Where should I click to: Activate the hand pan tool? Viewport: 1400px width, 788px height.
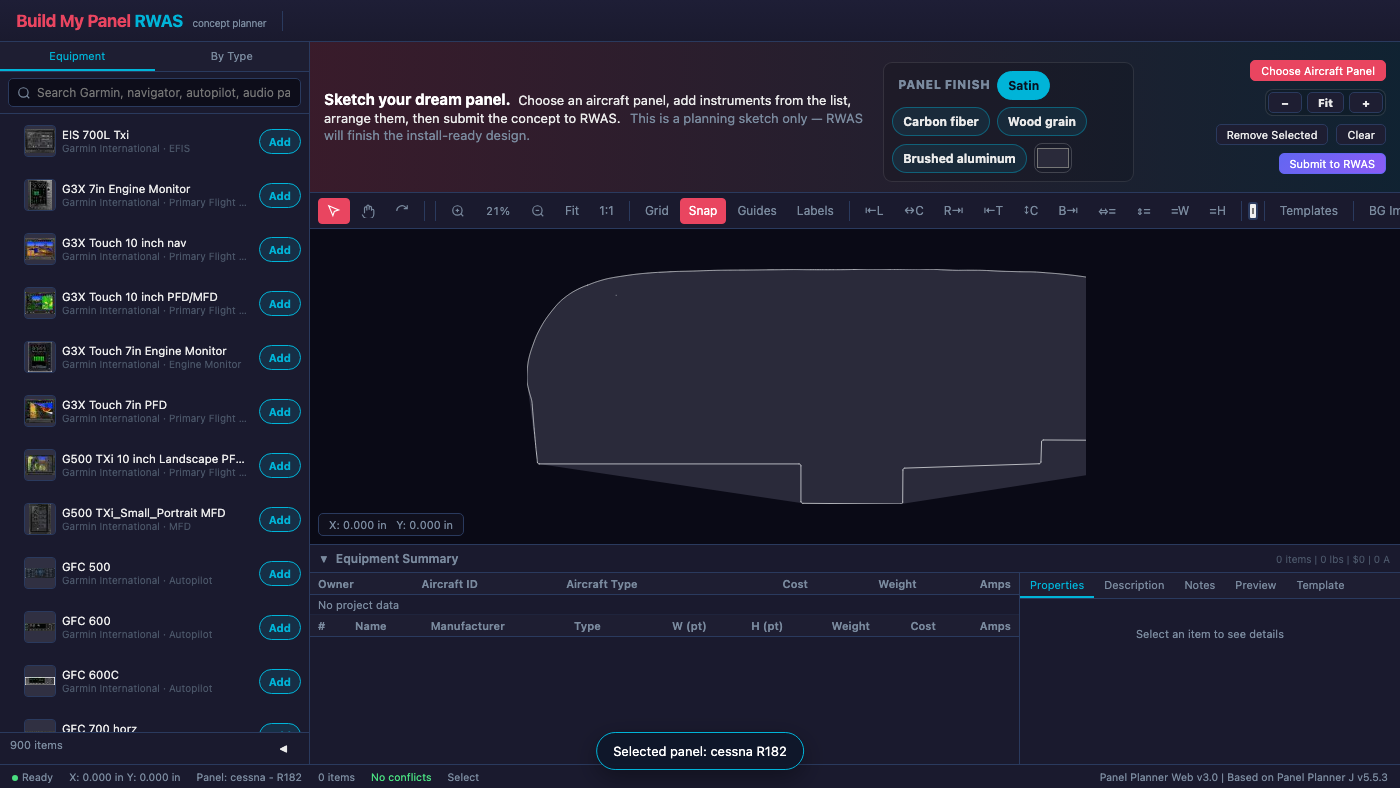pyautogui.click(x=368, y=211)
